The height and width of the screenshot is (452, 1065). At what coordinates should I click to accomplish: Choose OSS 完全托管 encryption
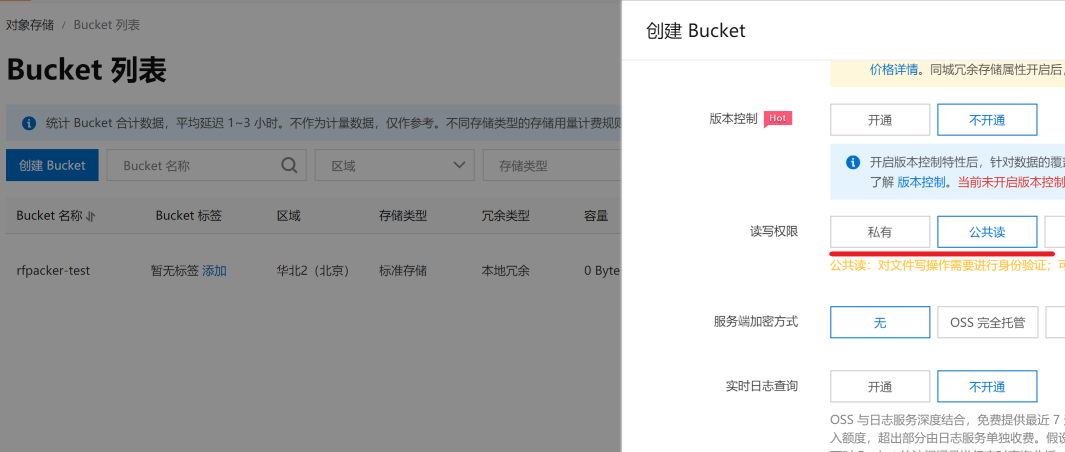(x=987, y=322)
